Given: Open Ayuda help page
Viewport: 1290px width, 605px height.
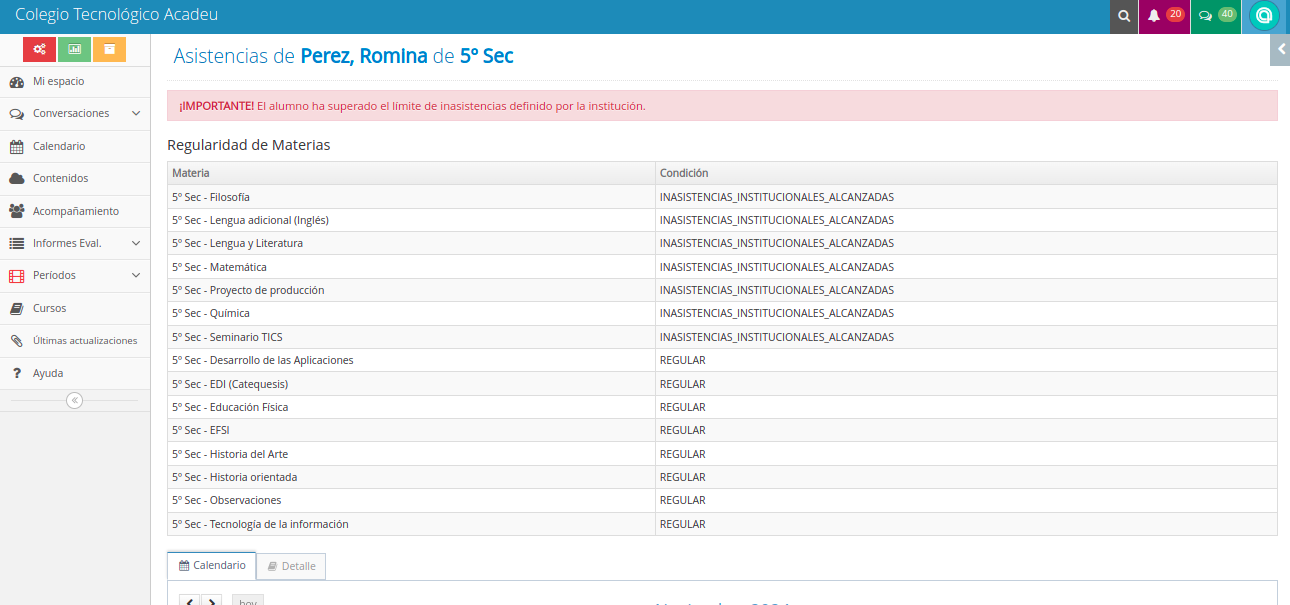Looking at the screenshot, I should (47, 373).
